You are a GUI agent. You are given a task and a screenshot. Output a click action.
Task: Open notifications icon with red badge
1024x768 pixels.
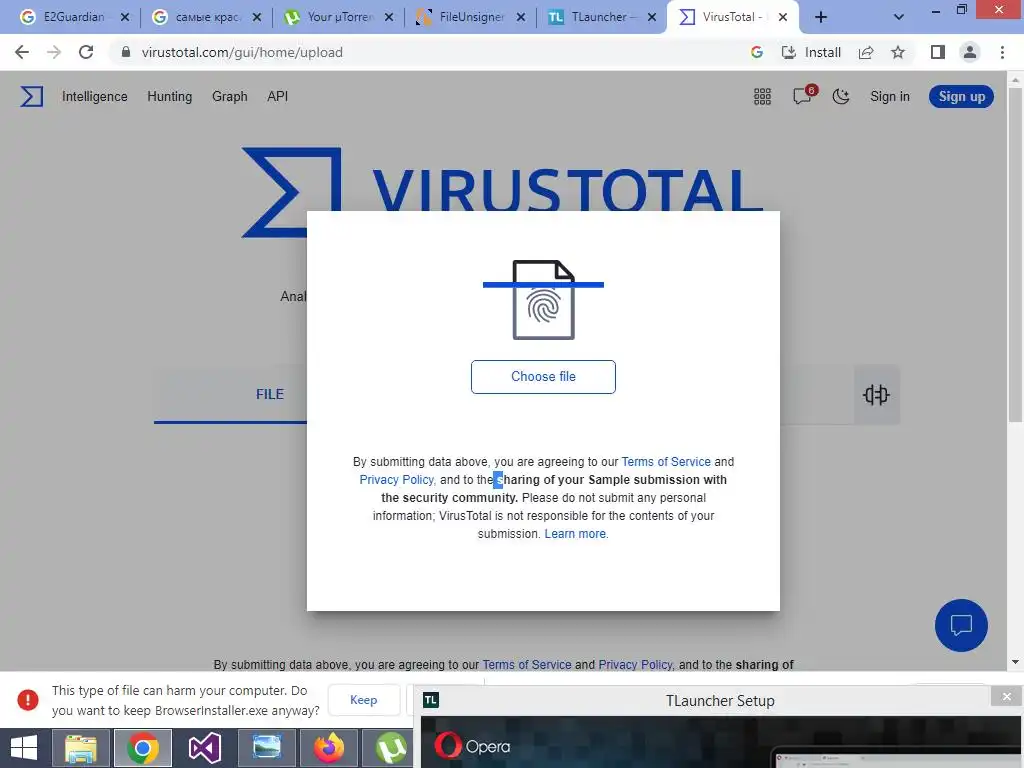pos(803,96)
